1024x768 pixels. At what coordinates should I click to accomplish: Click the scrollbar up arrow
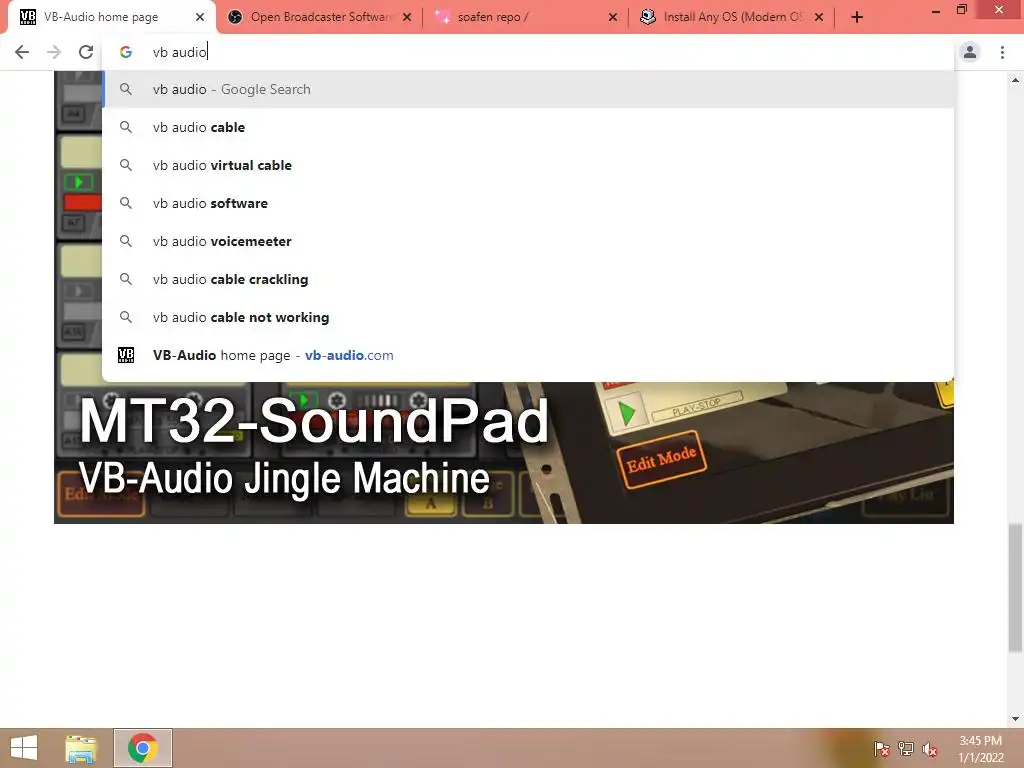tap(1015, 80)
